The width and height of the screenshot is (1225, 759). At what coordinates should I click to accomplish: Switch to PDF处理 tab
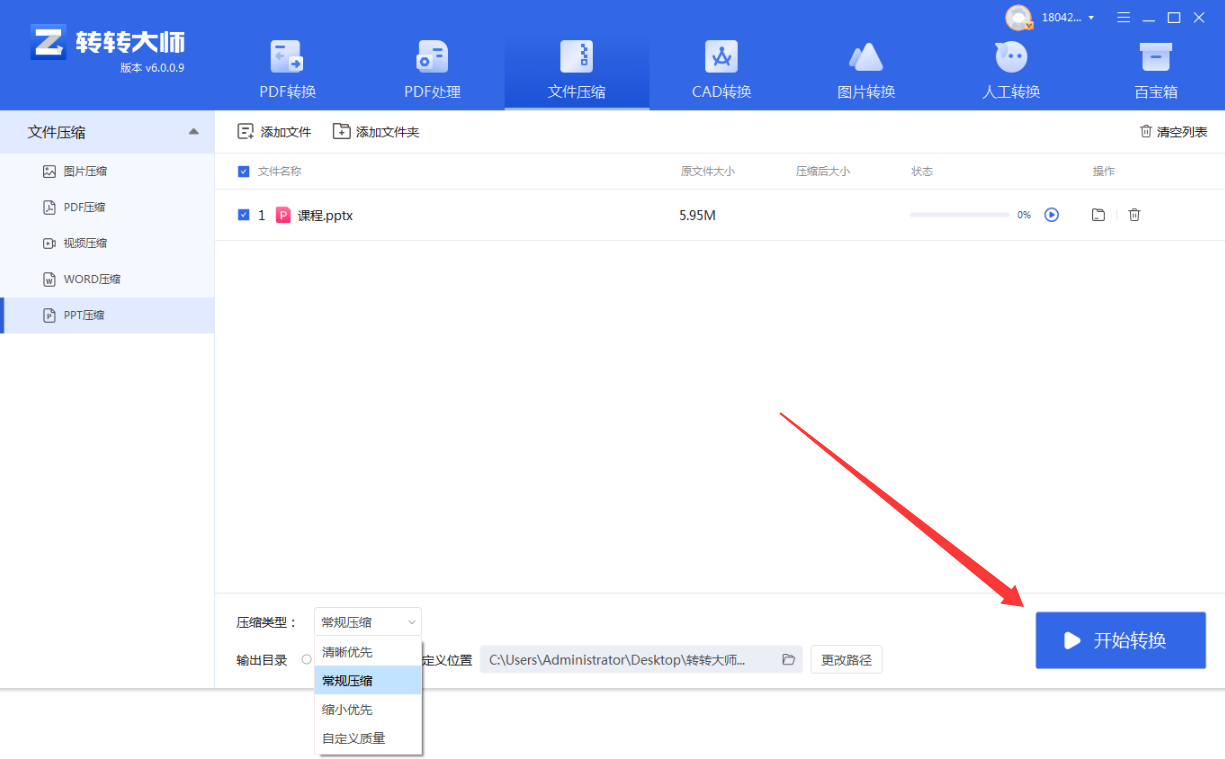[432, 70]
